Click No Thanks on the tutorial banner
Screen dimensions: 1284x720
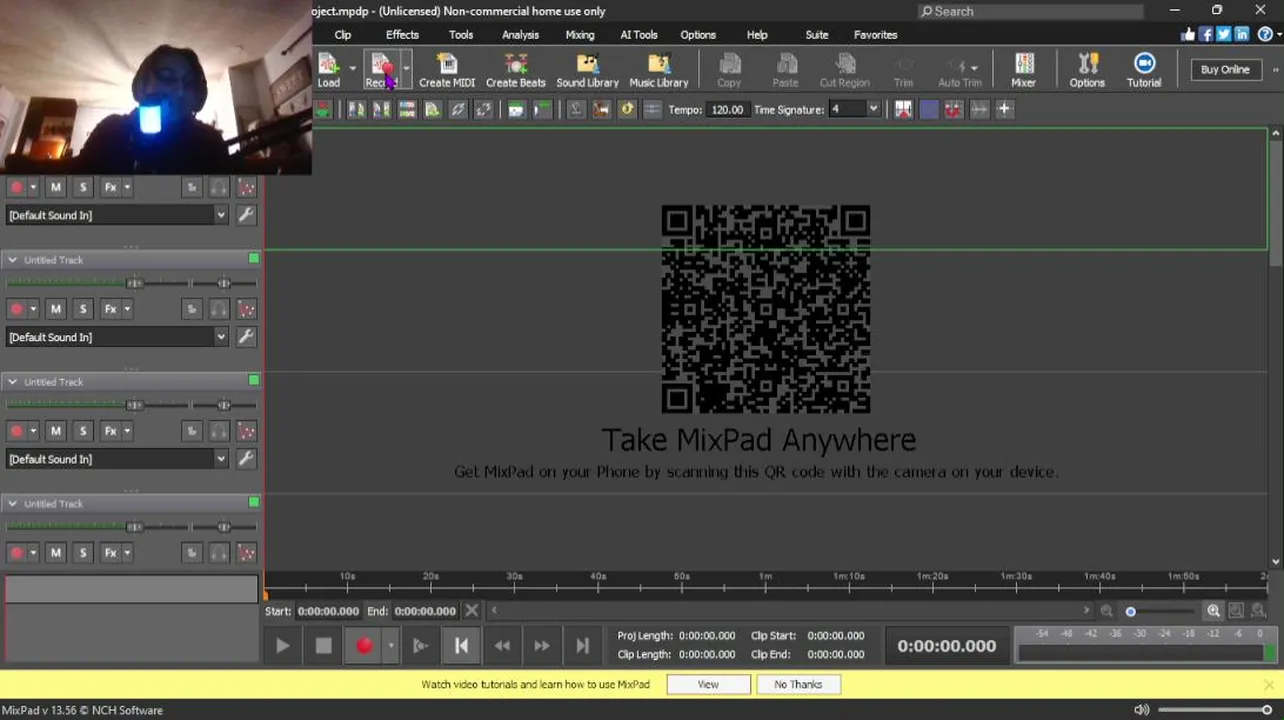point(798,684)
